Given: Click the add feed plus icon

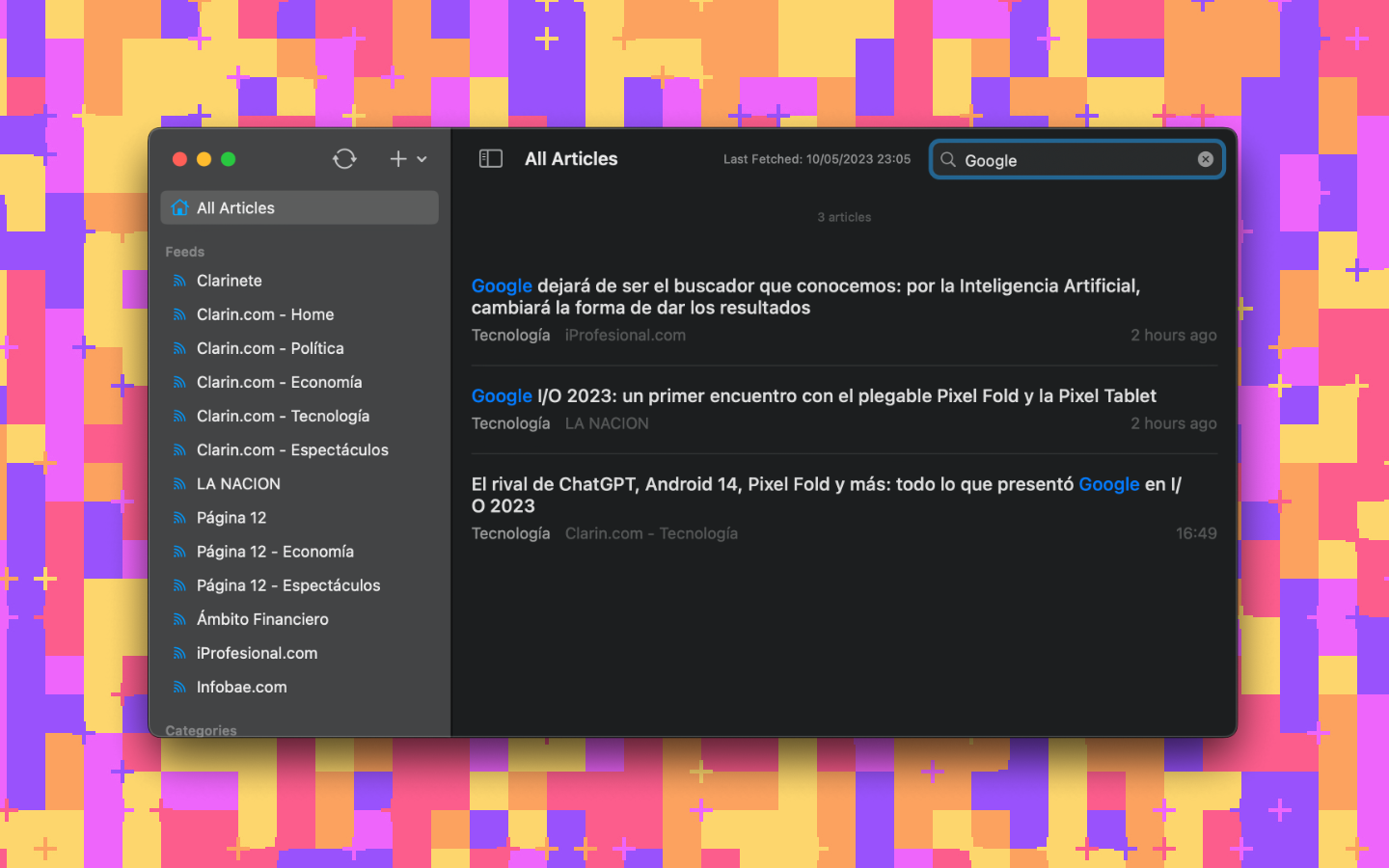Looking at the screenshot, I should point(398,159).
